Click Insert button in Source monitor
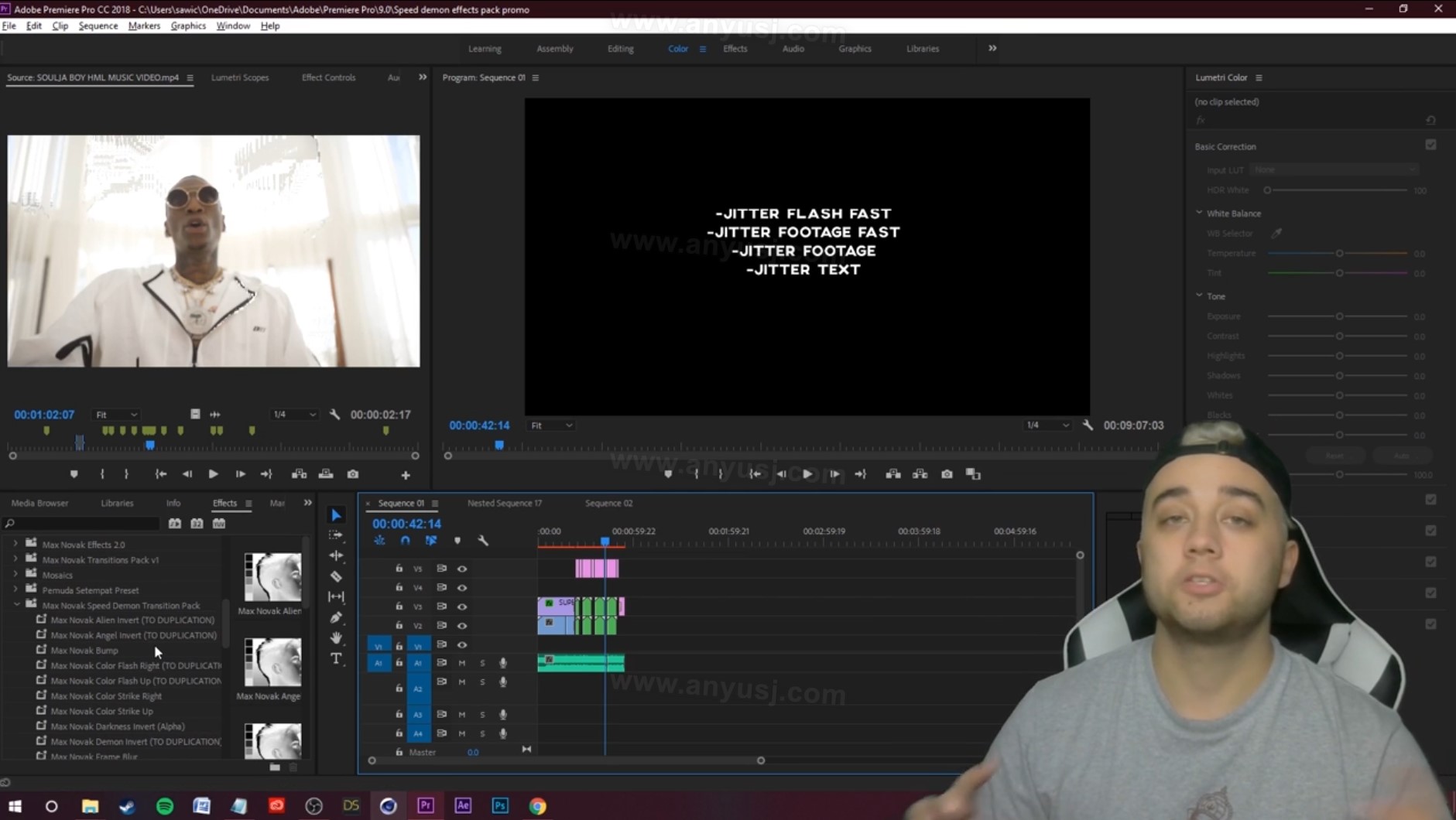The width and height of the screenshot is (1456, 820). [x=299, y=474]
